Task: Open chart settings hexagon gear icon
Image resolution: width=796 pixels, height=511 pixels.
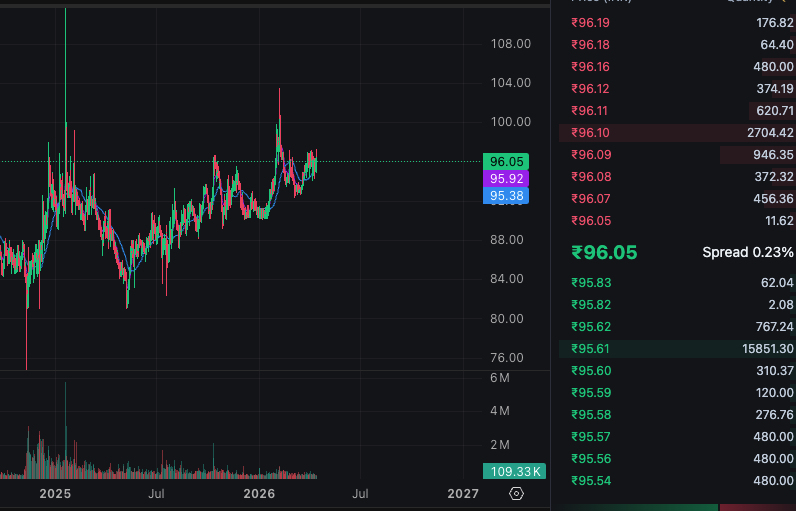Action: click(516, 493)
